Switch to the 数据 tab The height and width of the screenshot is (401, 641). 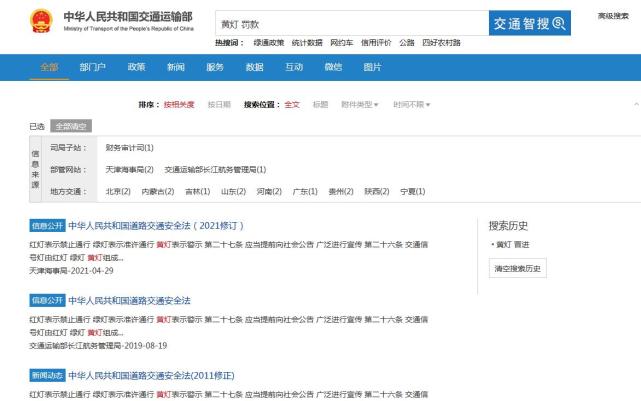[254, 67]
